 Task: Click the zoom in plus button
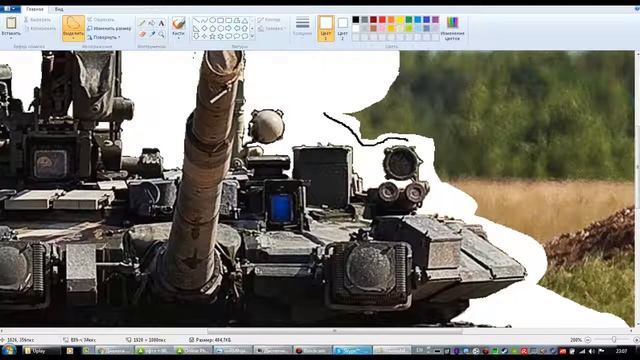[636, 340]
